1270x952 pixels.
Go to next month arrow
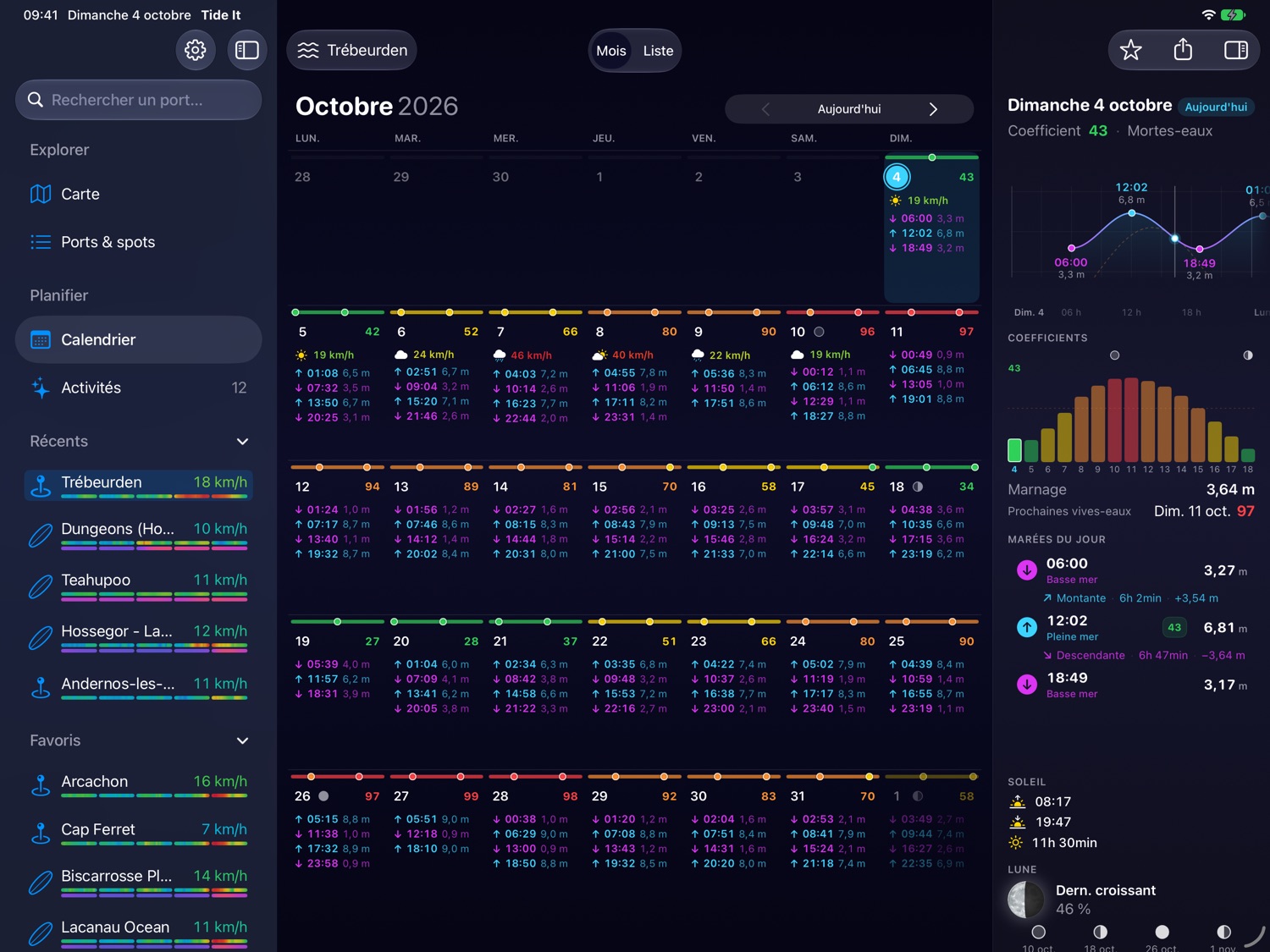[933, 109]
